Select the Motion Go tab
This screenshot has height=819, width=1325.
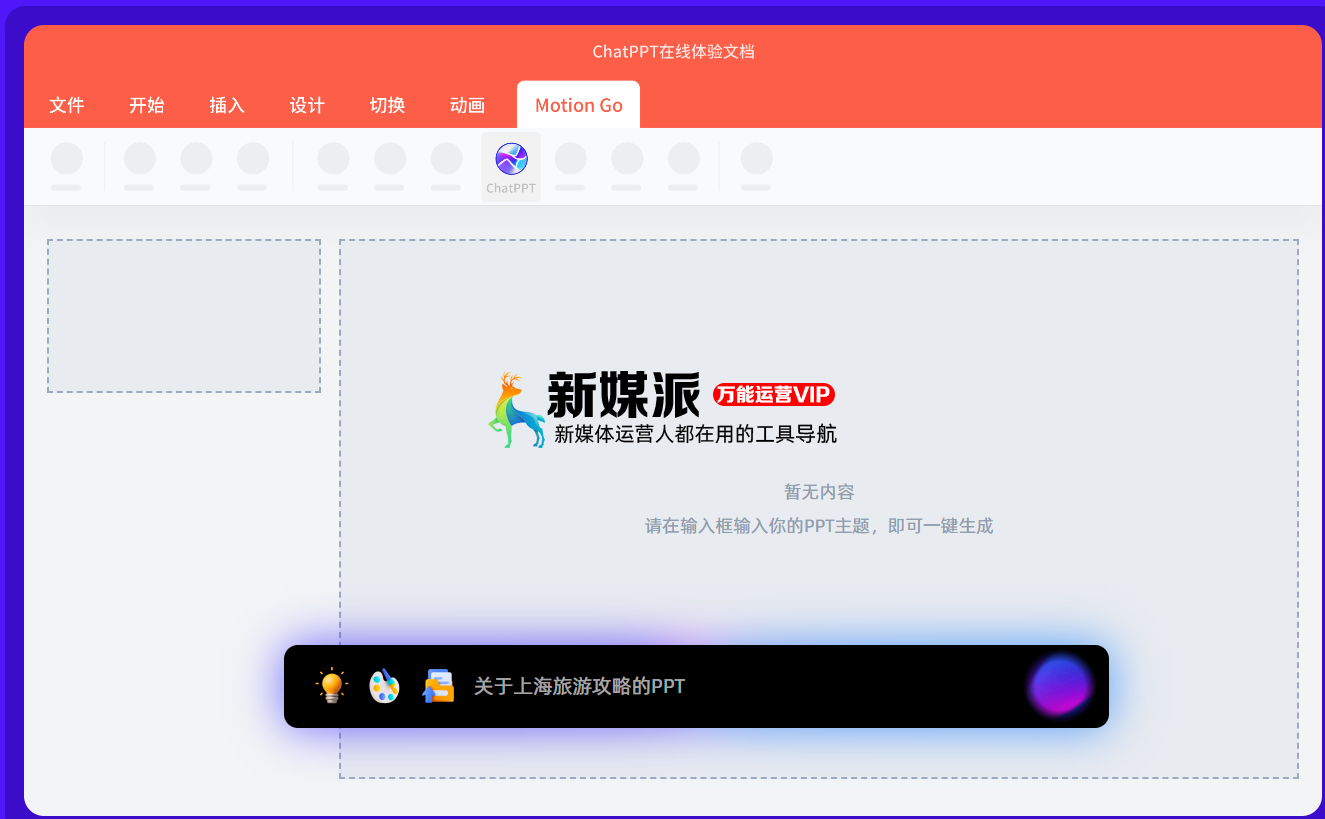point(578,105)
